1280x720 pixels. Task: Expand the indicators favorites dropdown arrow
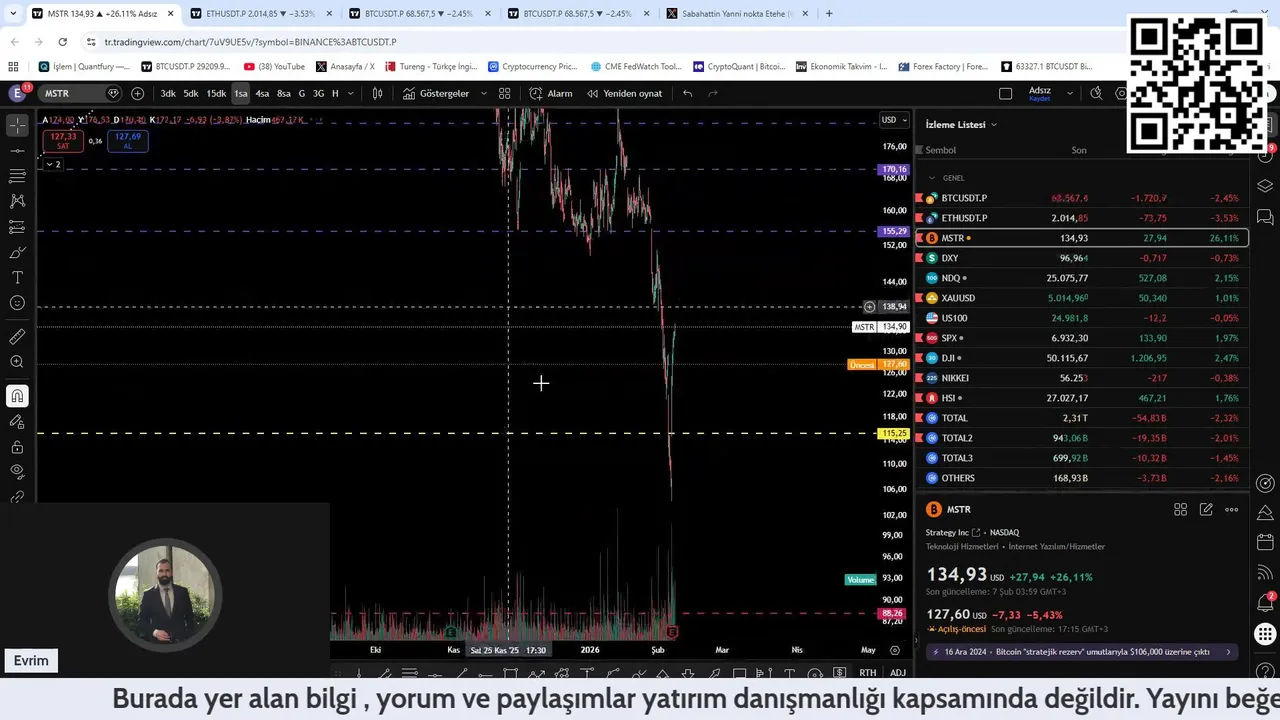(x=484, y=93)
